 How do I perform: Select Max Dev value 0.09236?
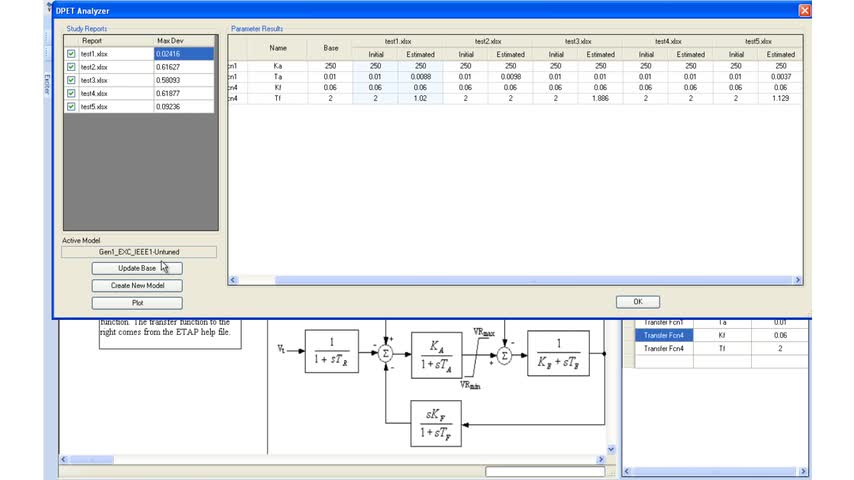click(184, 107)
